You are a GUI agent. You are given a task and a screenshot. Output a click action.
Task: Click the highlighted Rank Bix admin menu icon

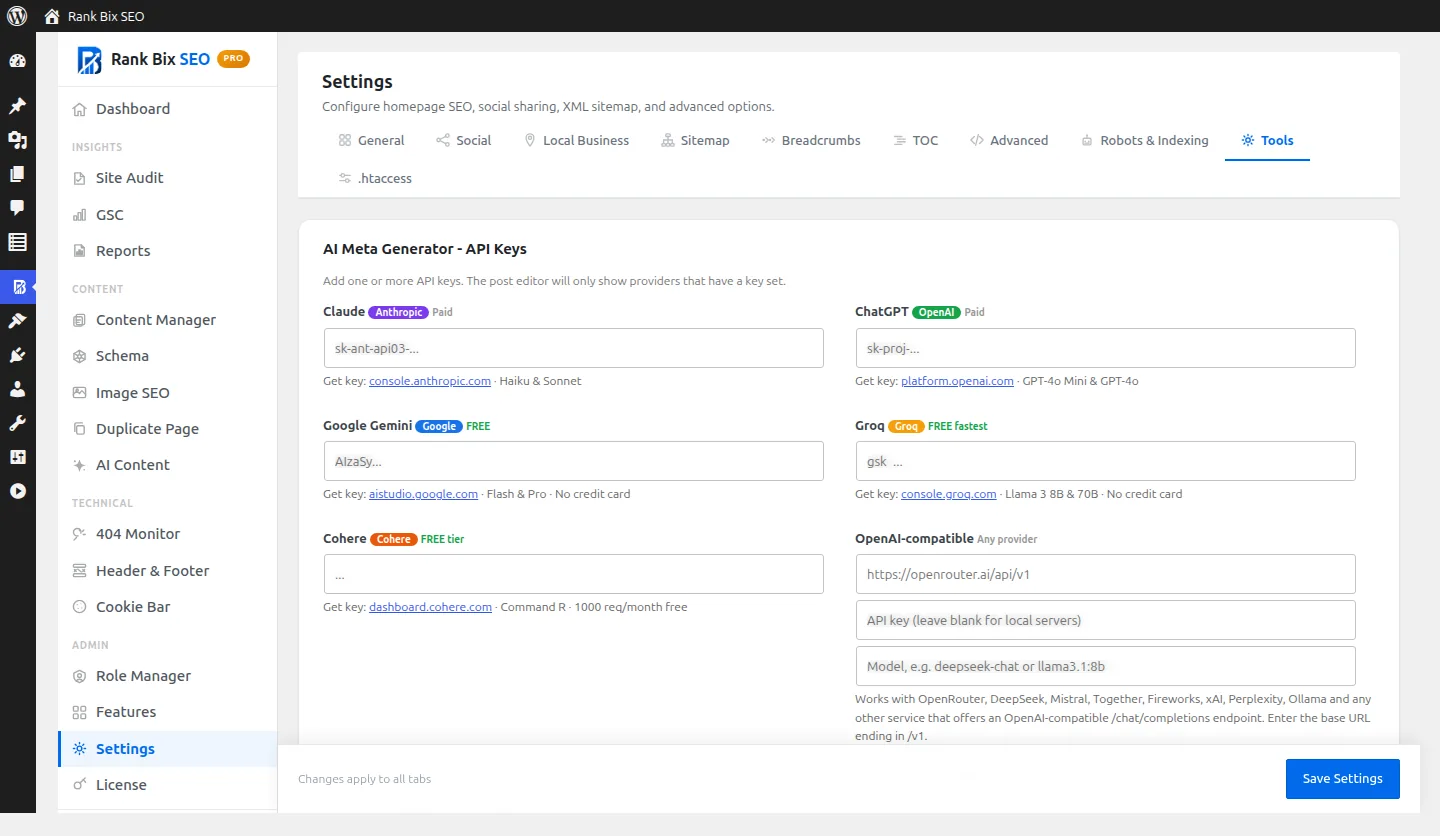[x=18, y=288]
